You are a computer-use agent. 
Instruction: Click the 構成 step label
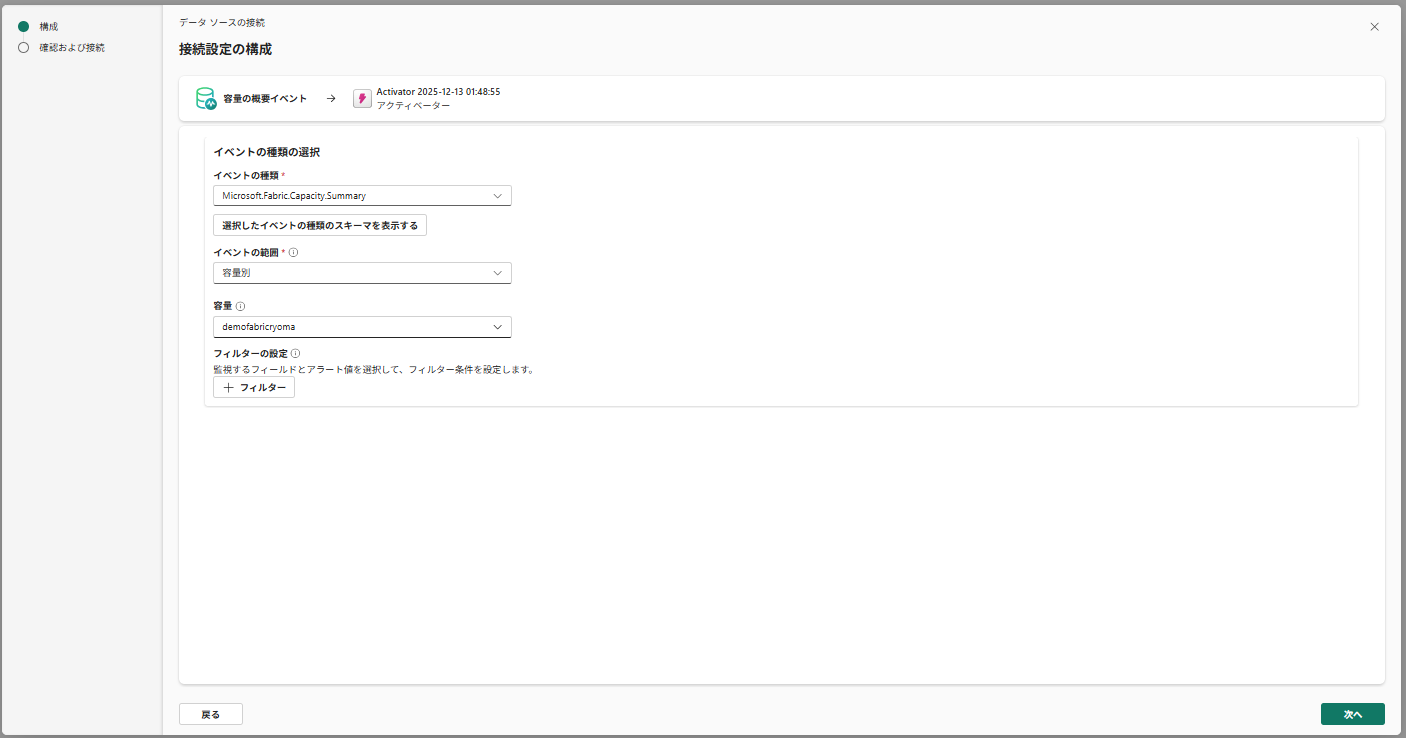point(49,27)
